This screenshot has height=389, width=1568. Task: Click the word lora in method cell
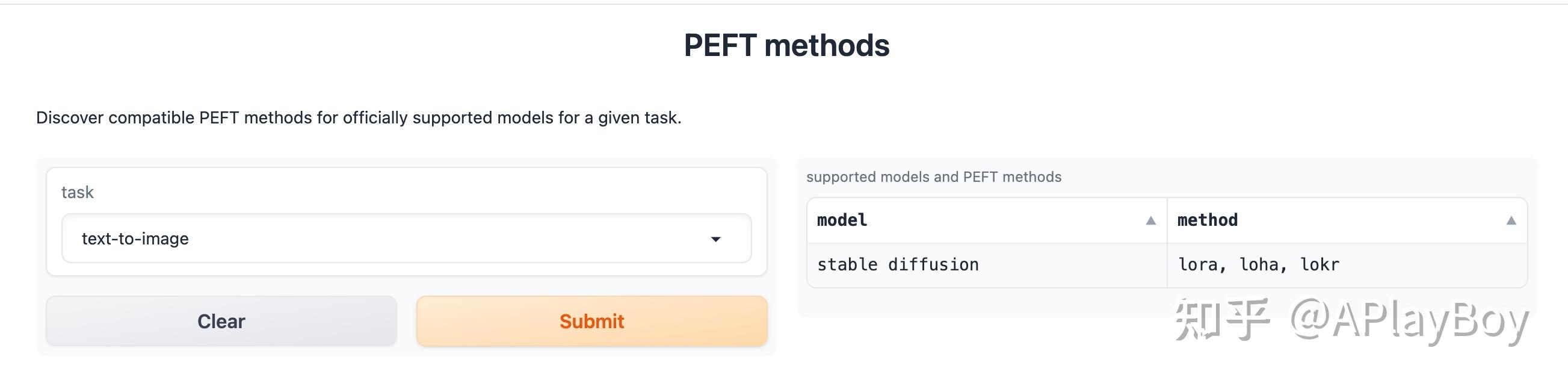[1198, 265]
